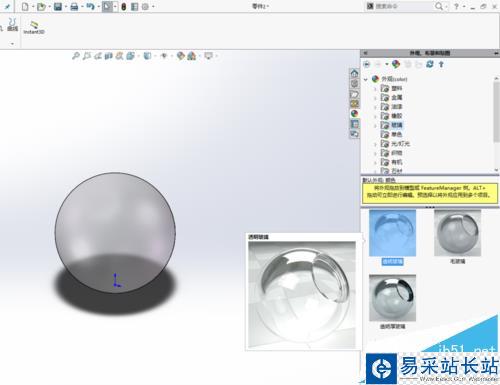
Task: Pin the appearances task pane
Action: pyautogui.click(x=496, y=53)
